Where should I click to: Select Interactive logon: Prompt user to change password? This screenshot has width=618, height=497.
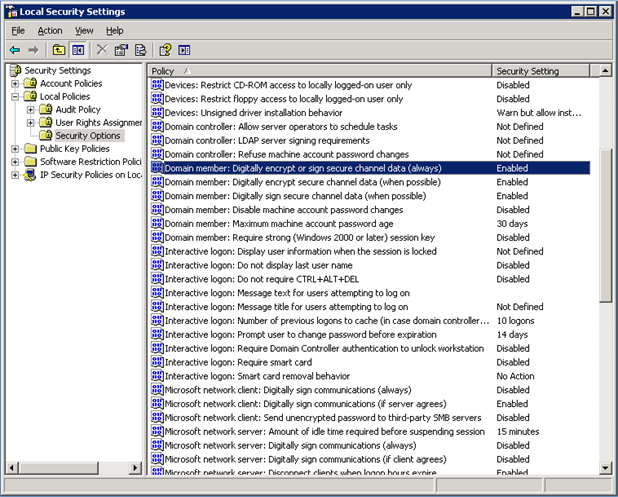[x=301, y=335]
